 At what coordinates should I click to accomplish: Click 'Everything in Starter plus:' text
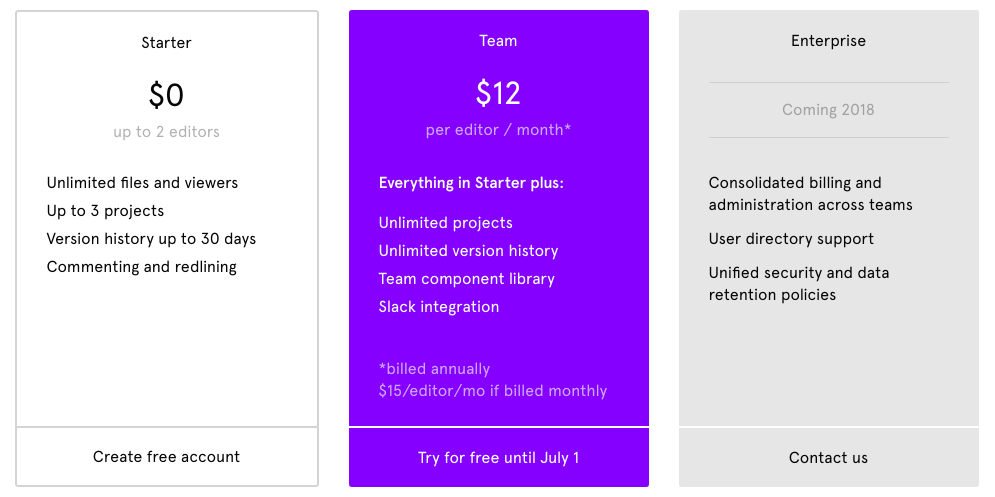coord(471,183)
